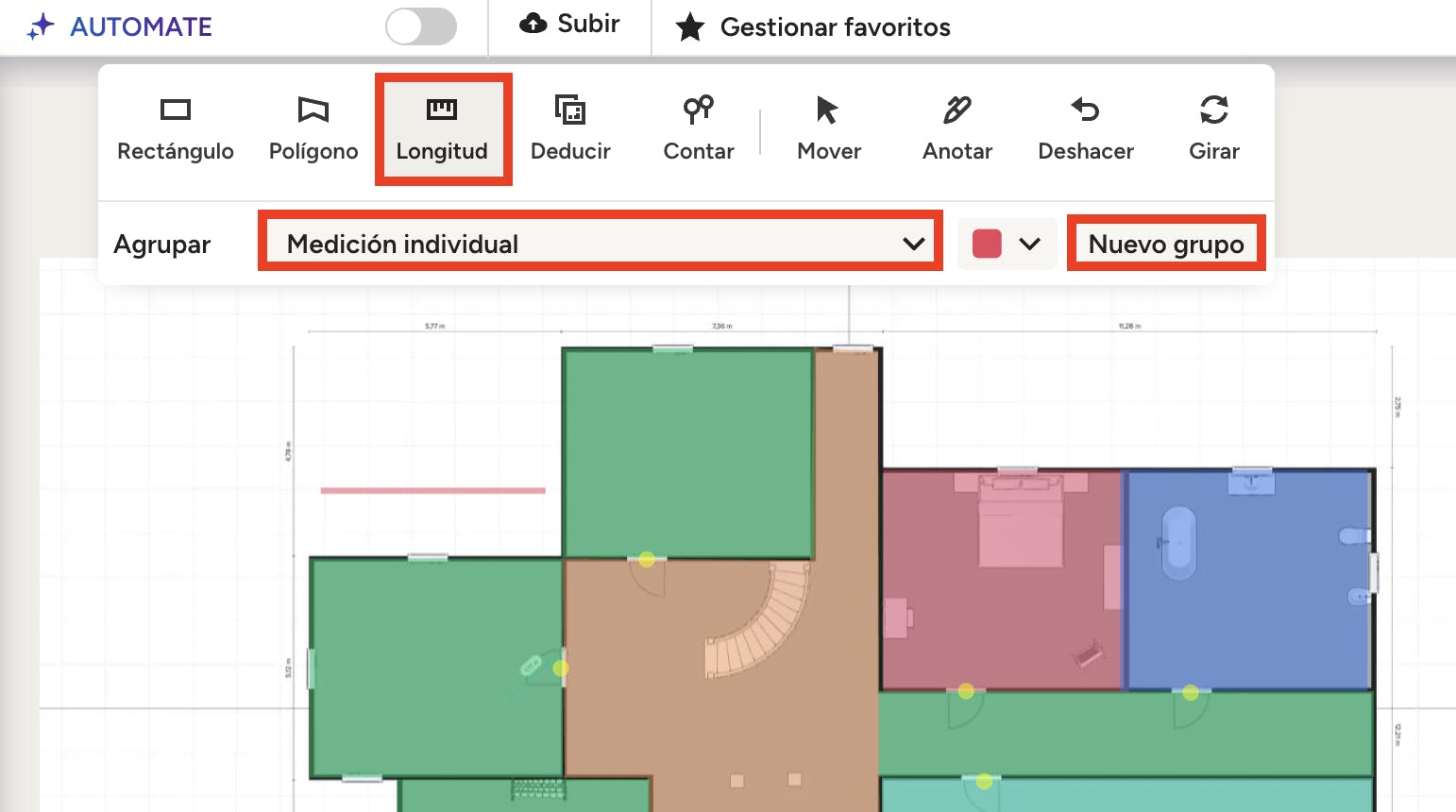Activate the Longitud measuring tool
The height and width of the screenshot is (812, 1456).
442,129
